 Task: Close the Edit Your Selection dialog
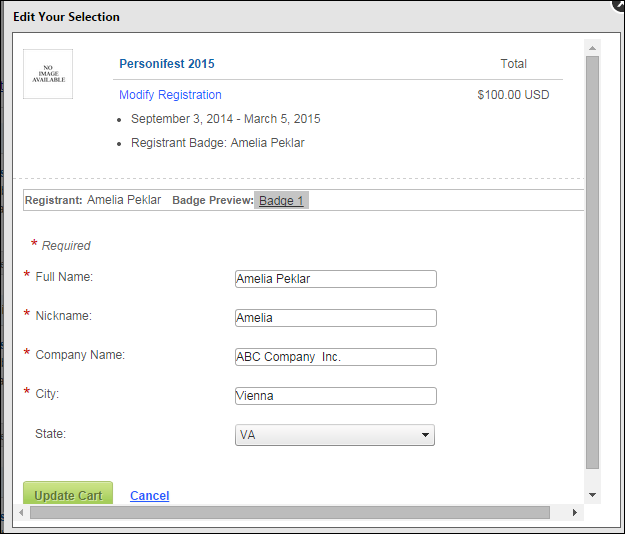[619, 4]
